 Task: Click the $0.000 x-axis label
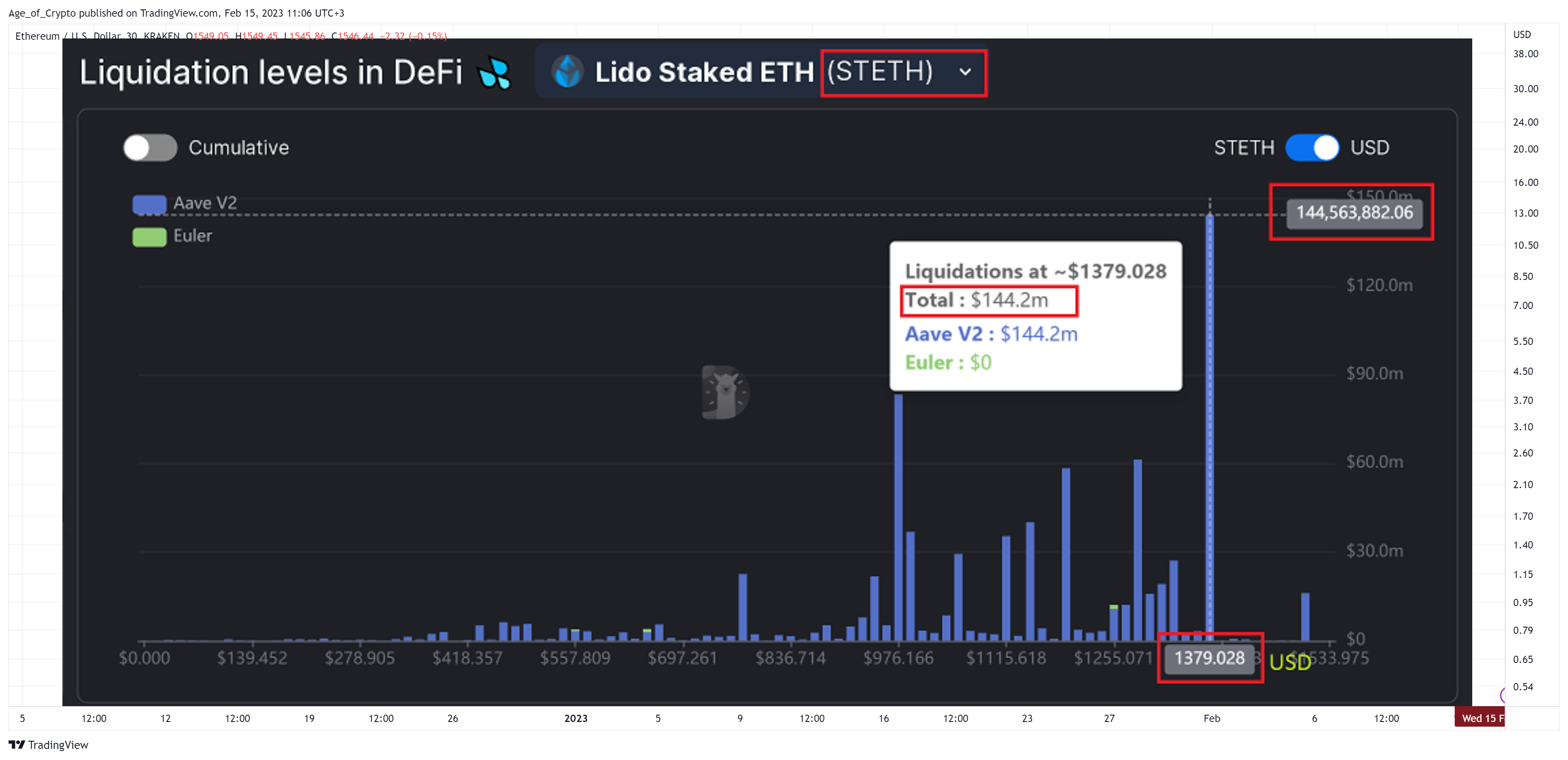coord(144,658)
